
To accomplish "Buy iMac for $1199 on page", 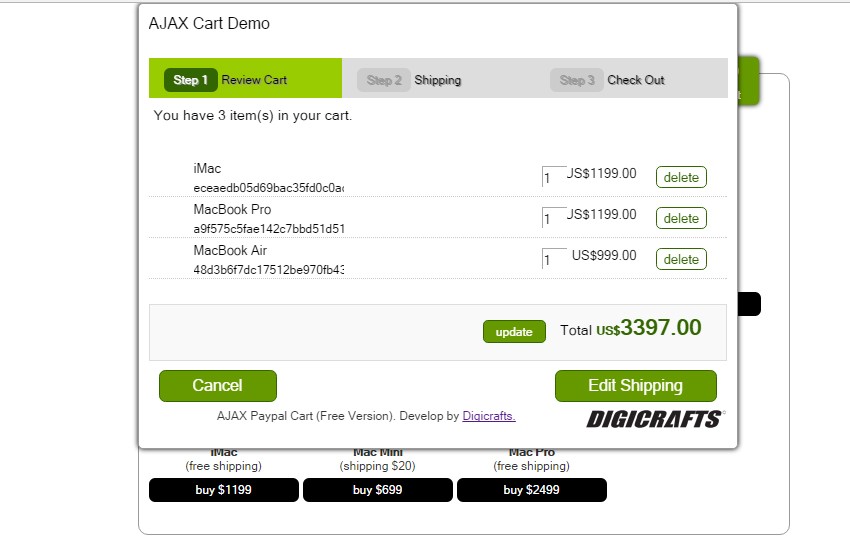I will pyautogui.click(x=223, y=490).
